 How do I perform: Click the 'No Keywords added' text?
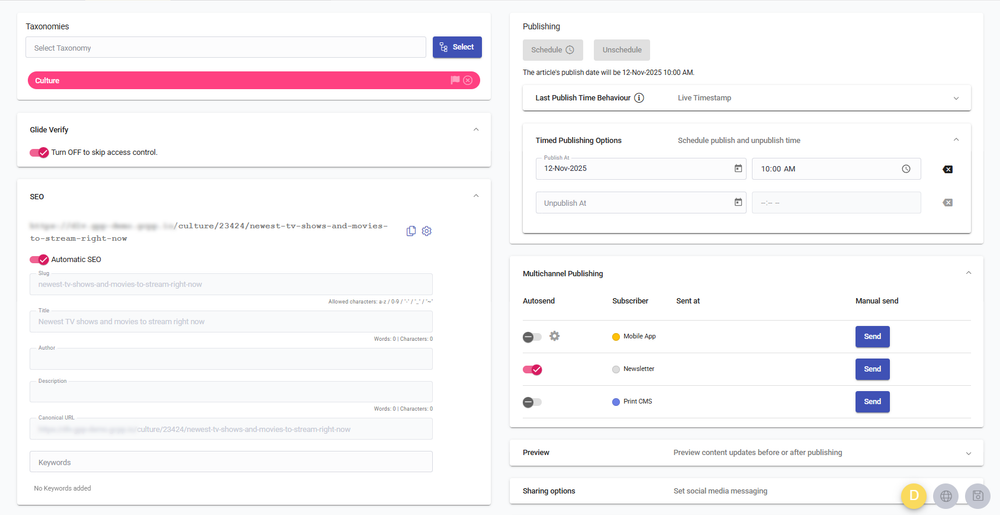62,488
